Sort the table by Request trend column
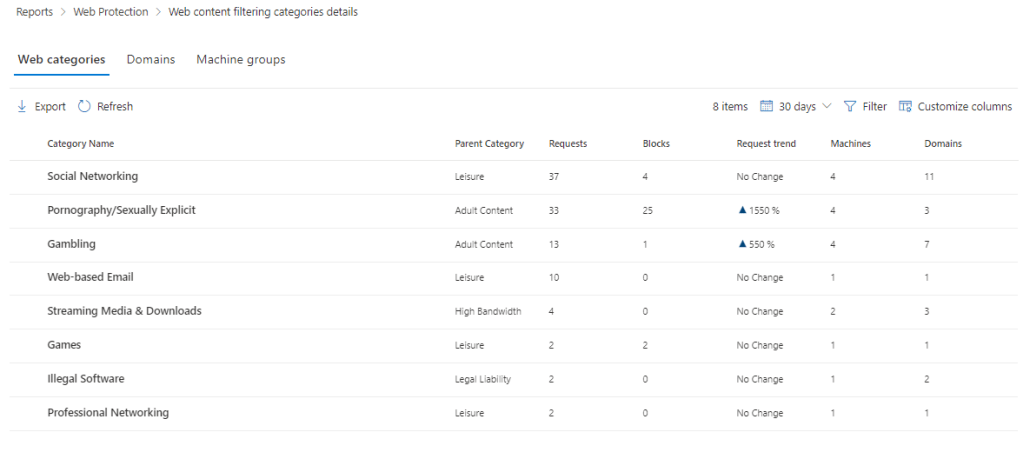The image size is (1023, 459). [766, 144]
